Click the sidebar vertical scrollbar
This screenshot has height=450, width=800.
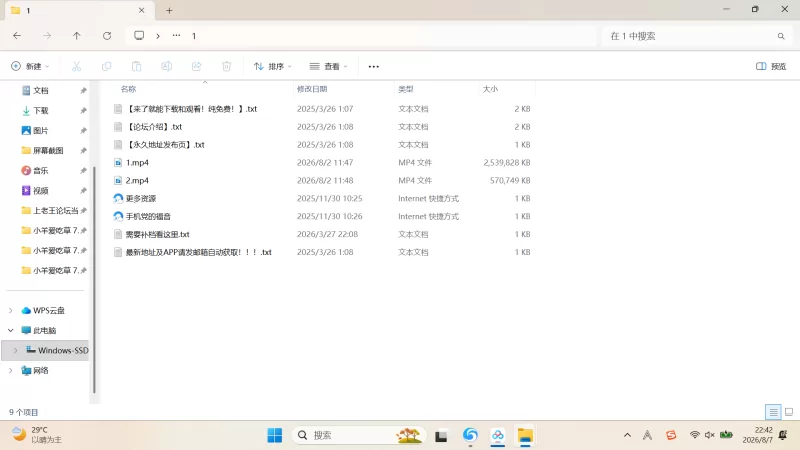94,280
